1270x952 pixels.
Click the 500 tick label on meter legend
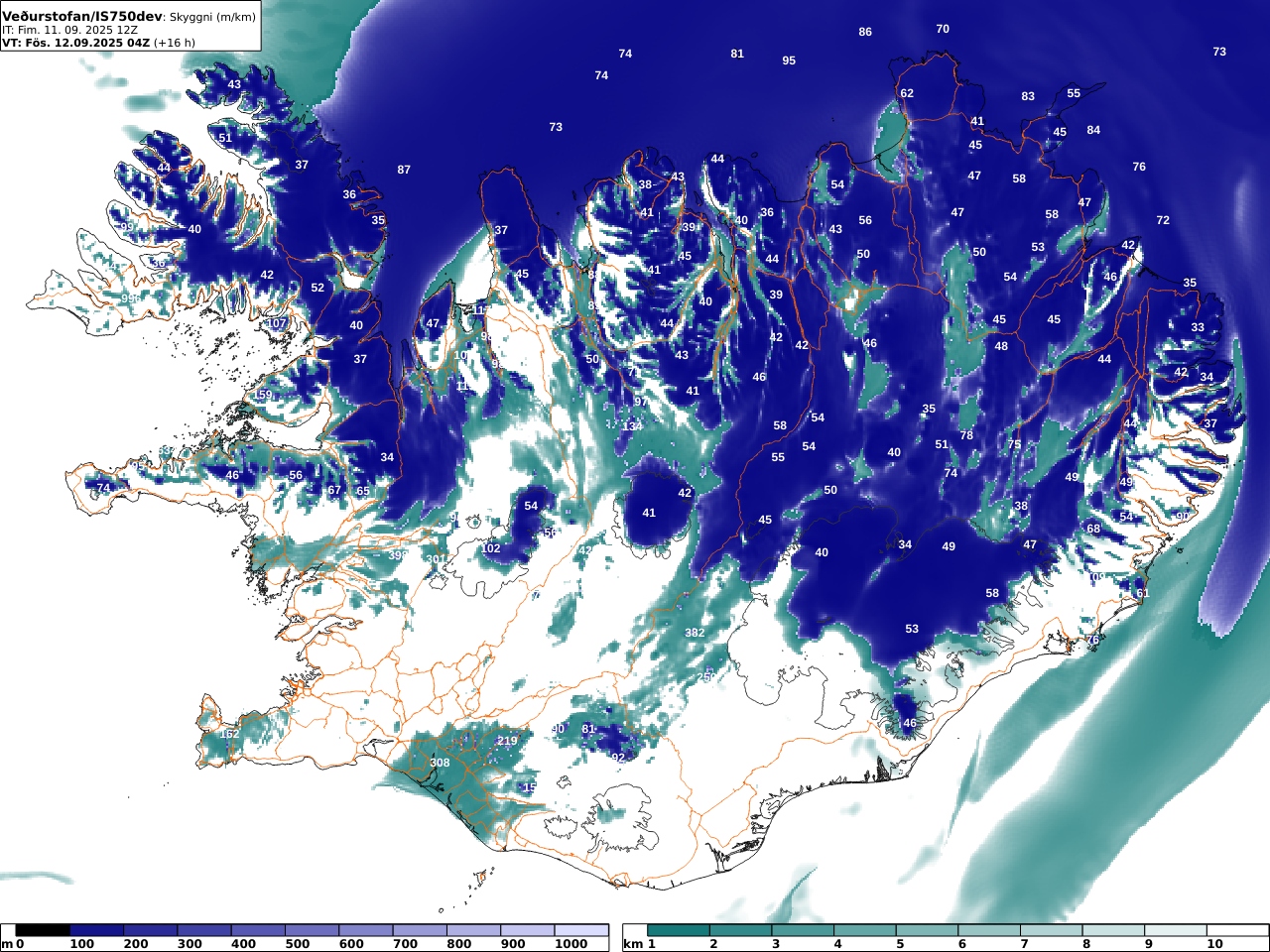(298, 944)
